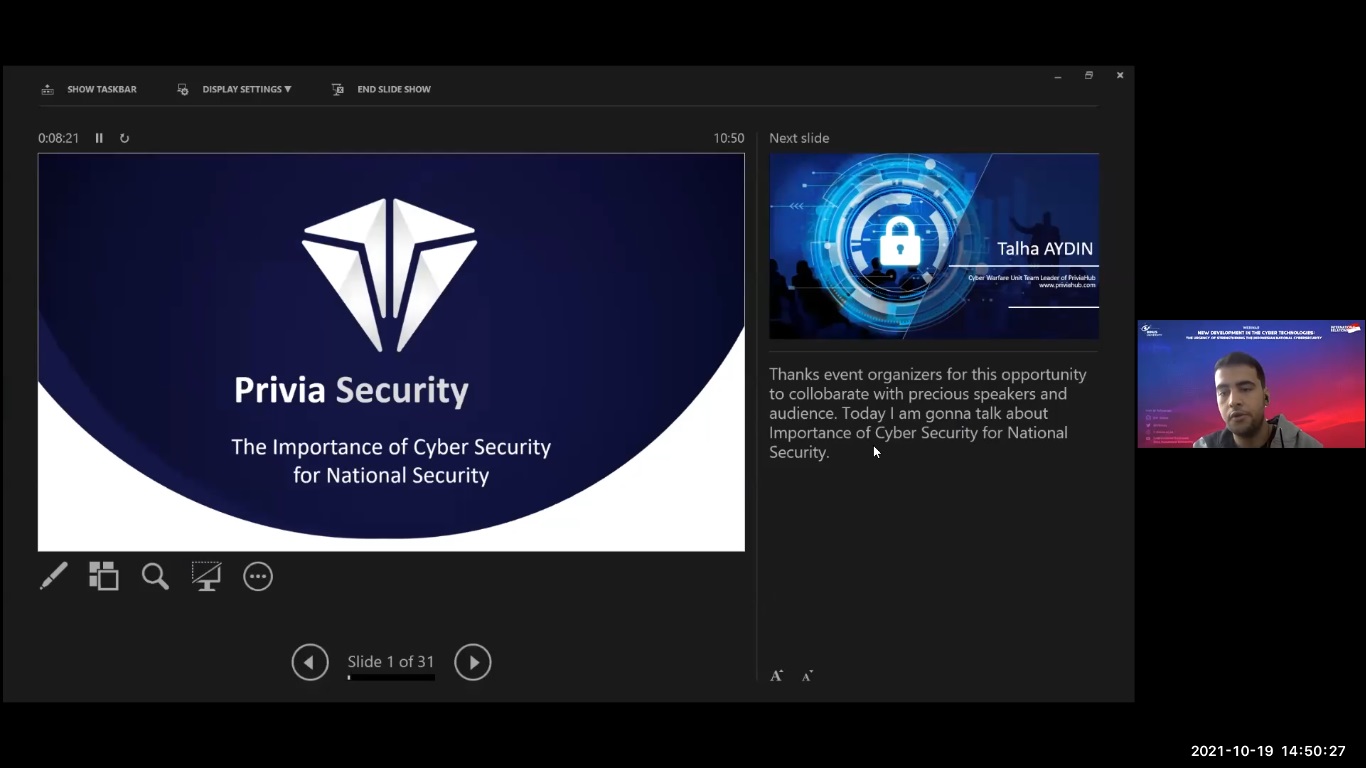Viewport: 1366px width, 768px height.
Task: Pause the presentation timer
Action: click(99, 138)
